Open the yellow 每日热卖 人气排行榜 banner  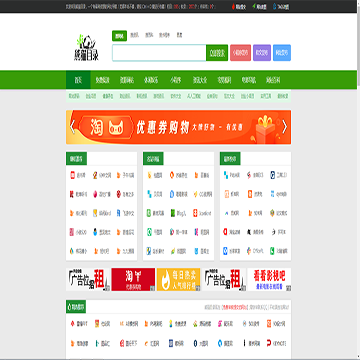click(x=178, y=279)
